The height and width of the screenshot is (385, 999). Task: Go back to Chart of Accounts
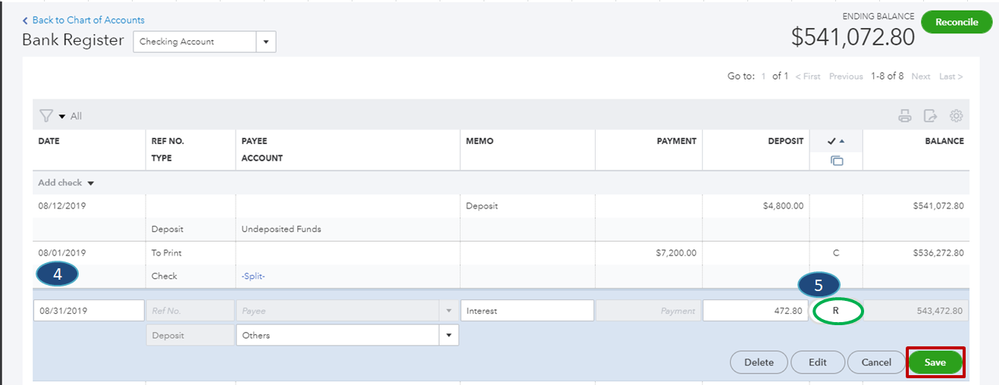83,20
